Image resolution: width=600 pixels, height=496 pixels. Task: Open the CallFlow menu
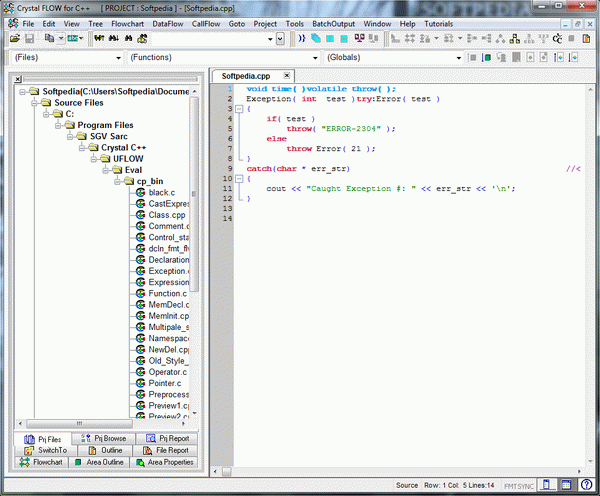pyautogui.click(x=206, y=24)
